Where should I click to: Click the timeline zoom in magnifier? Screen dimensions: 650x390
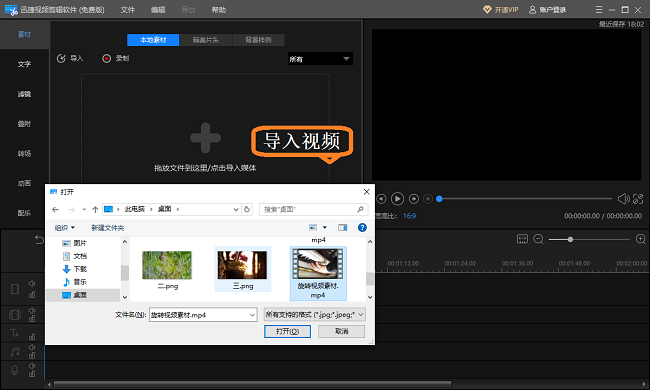(x=640, y=239)
